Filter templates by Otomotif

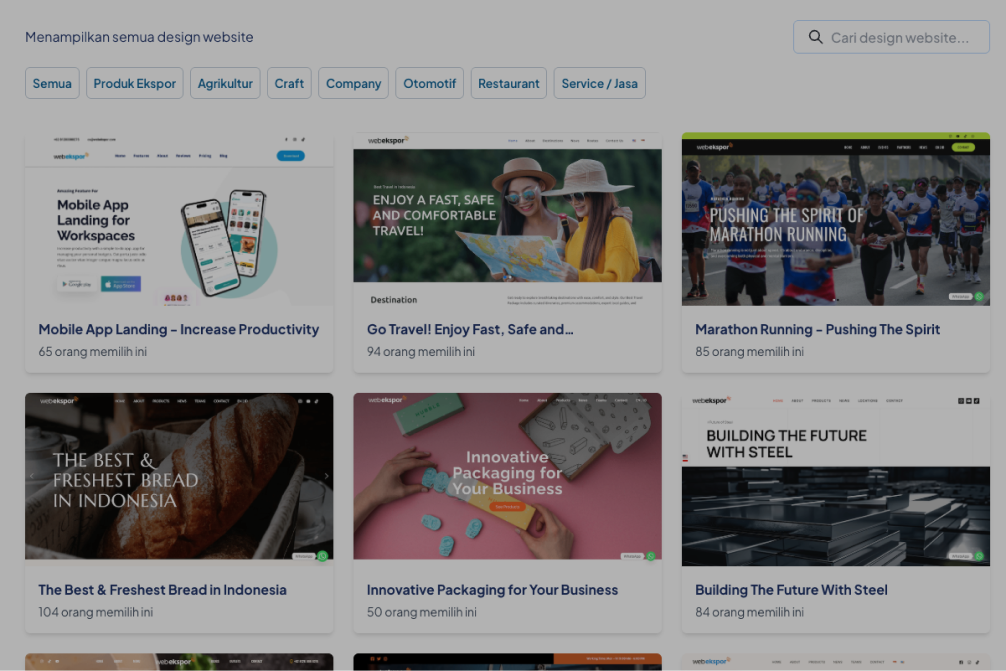pyautogui.click(x=429, y=83)
